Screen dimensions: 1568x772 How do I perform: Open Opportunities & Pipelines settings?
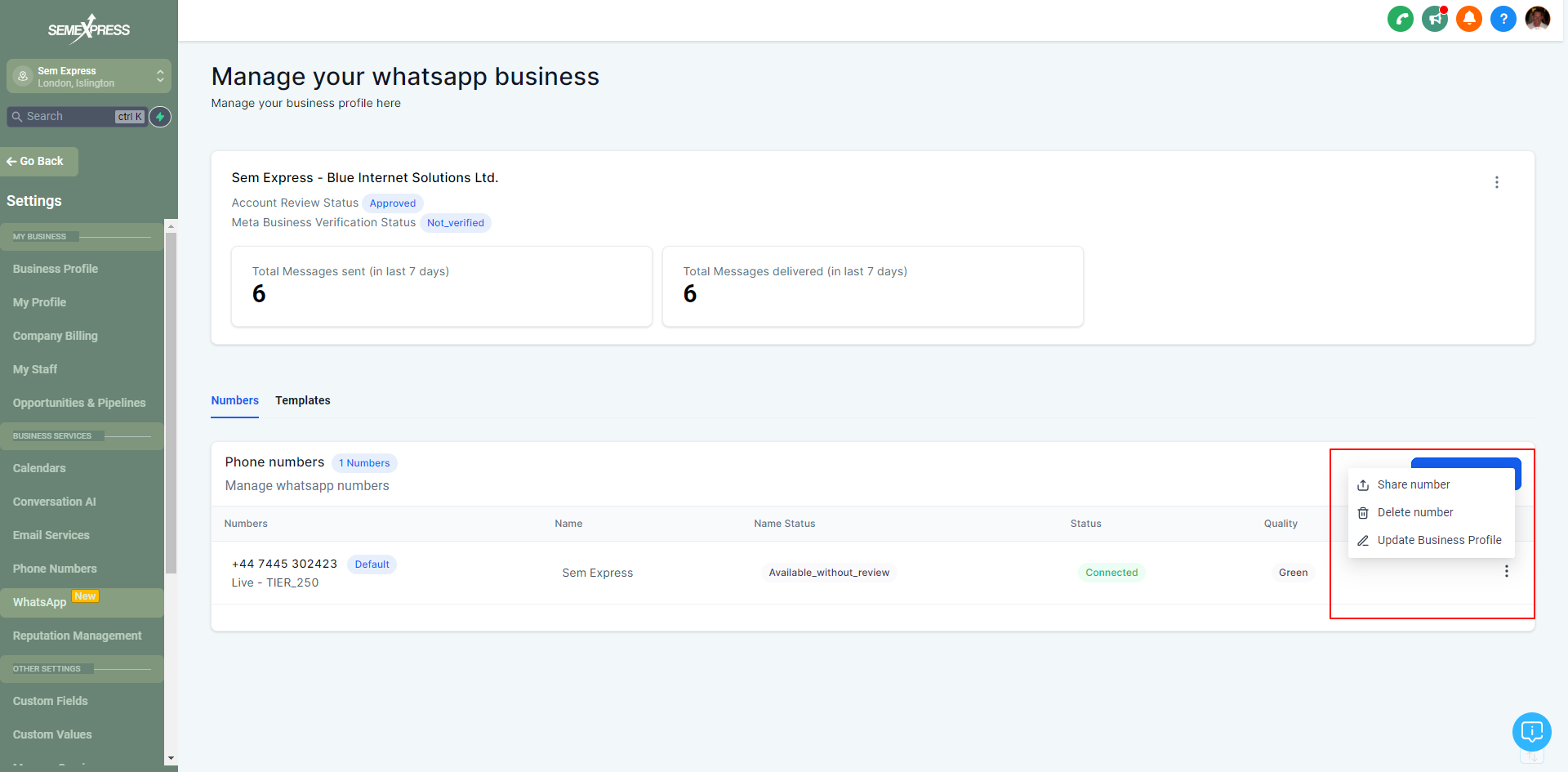(79, 403)
